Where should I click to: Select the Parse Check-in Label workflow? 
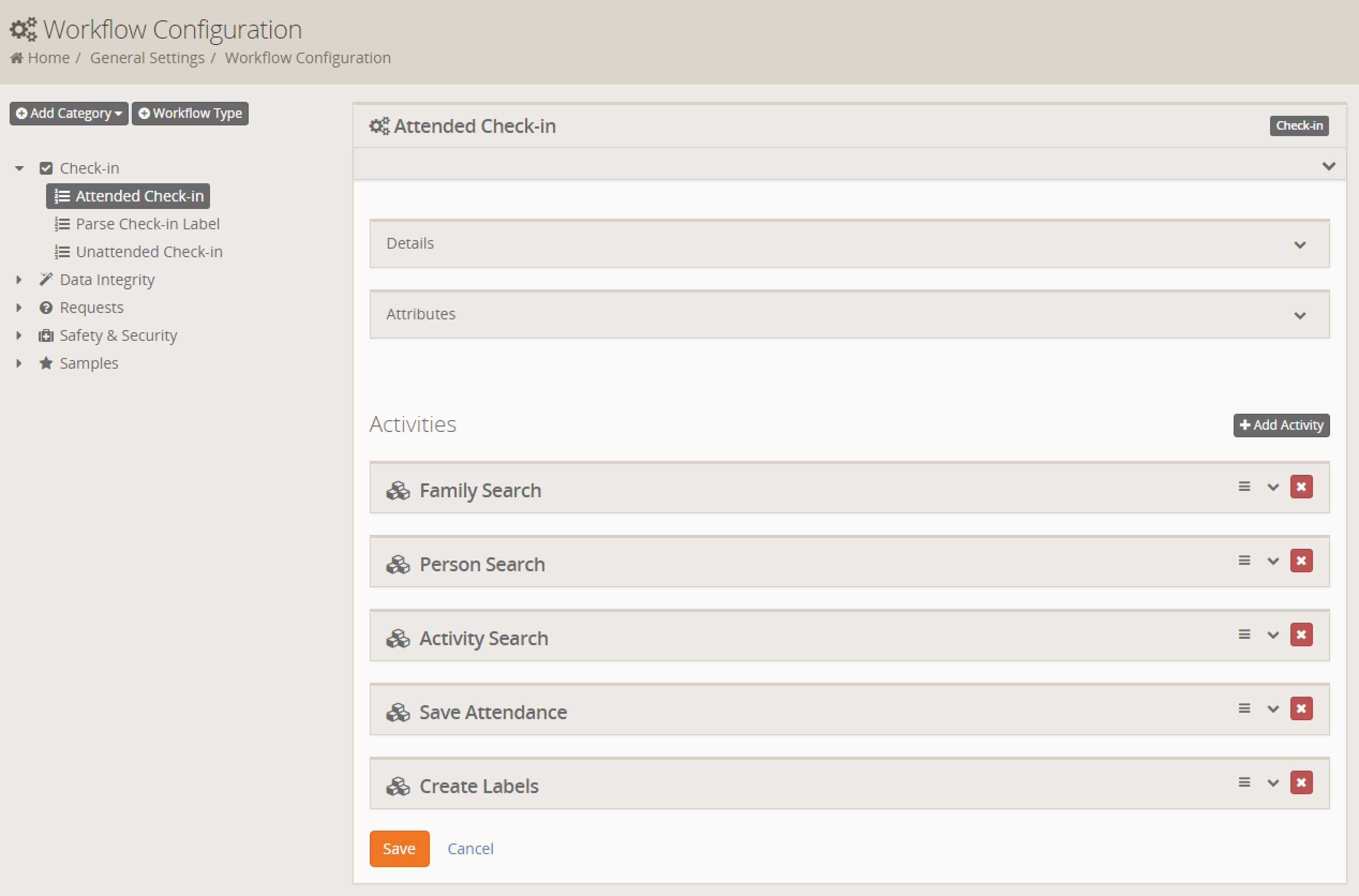point(147,224)
